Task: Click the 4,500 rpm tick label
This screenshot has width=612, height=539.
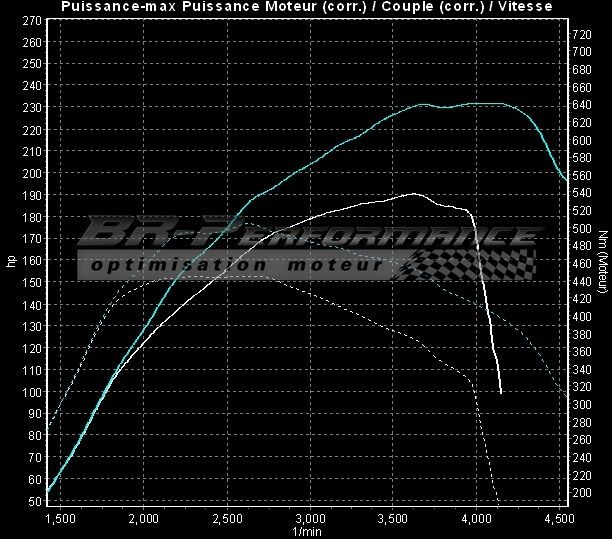Action: [x=560, y=518]
